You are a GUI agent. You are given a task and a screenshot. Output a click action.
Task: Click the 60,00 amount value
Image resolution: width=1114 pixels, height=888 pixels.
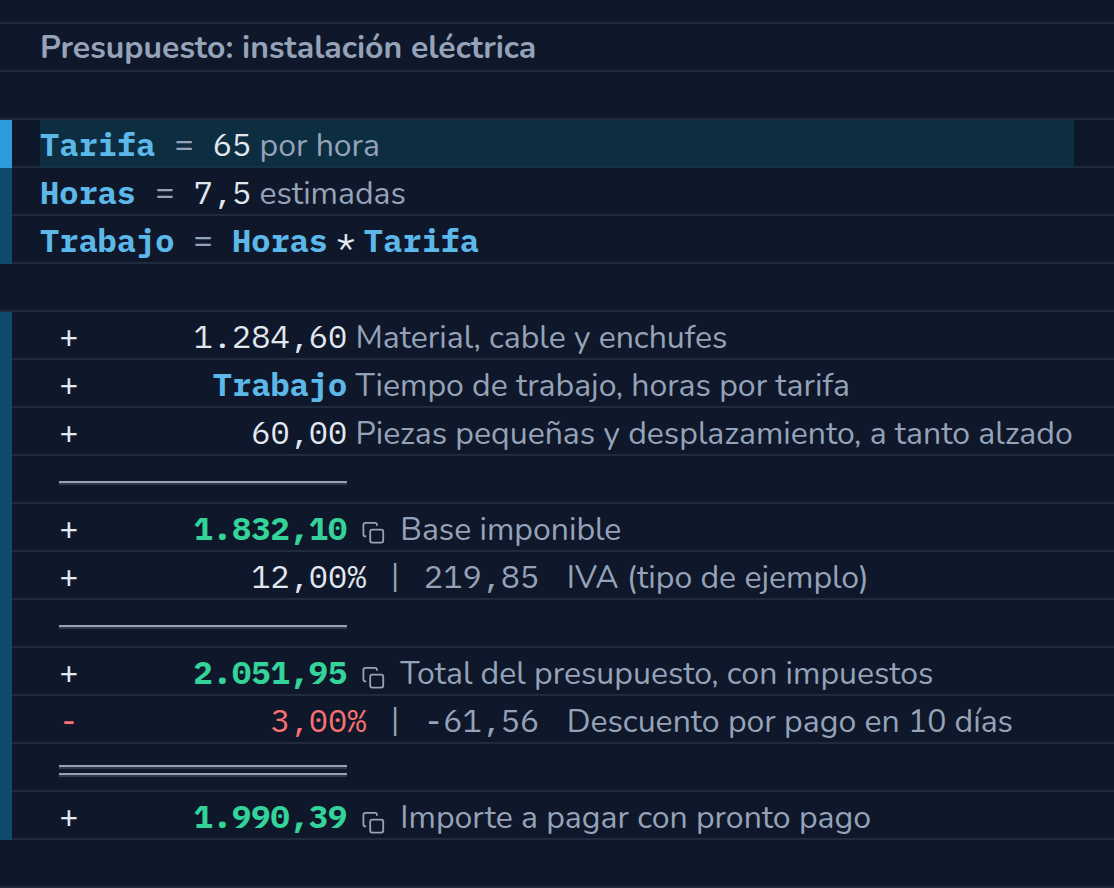pos(299,434)
